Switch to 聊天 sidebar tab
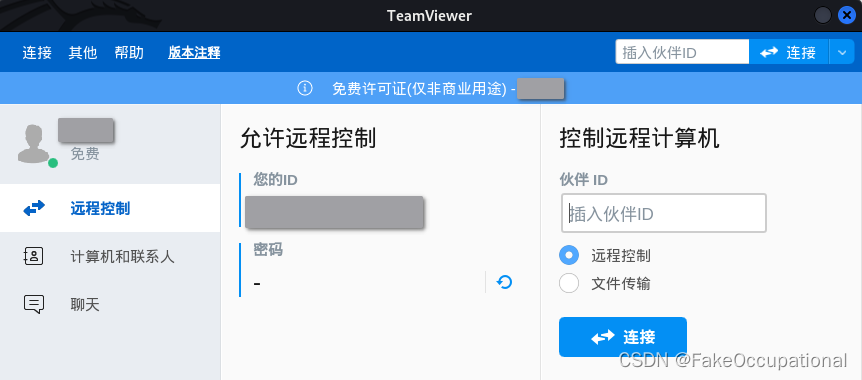Screen dimensions: 862x380 [110, 304]
